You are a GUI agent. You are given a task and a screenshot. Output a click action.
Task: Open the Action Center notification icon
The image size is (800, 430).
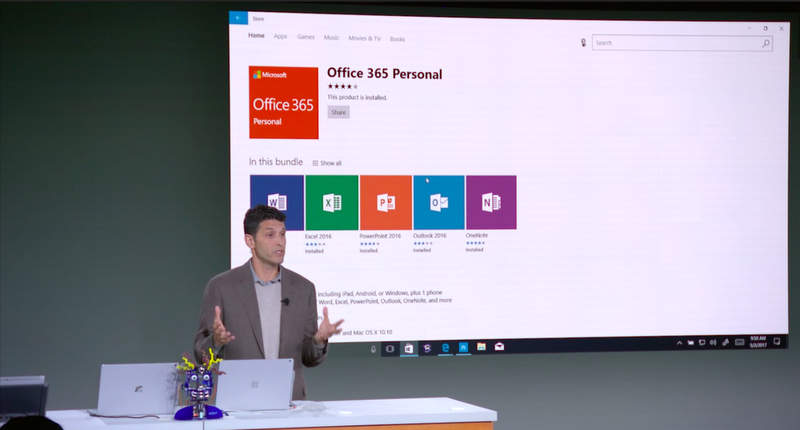(x=777, y=341)
